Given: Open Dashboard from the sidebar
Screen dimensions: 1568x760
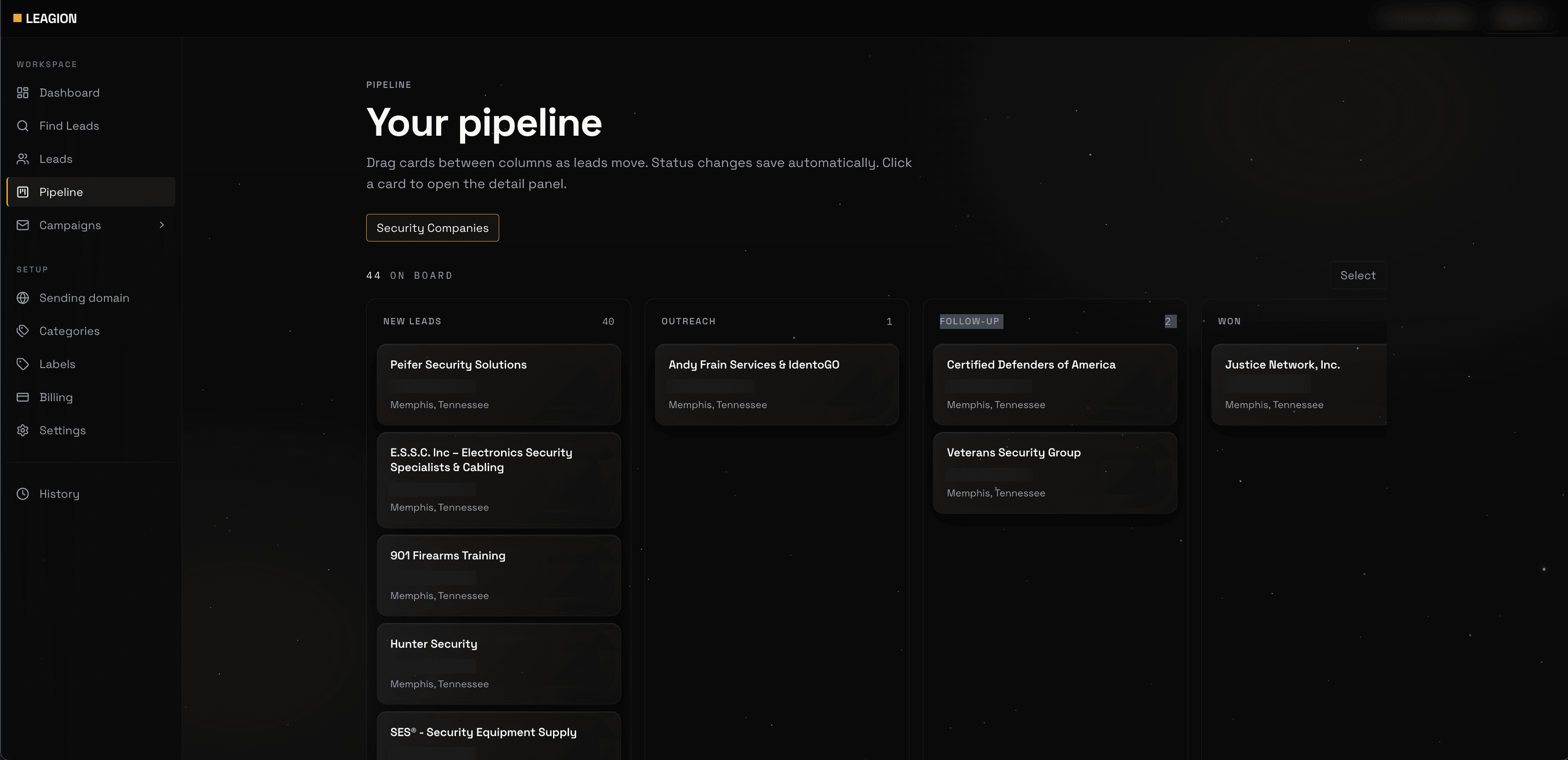Looking at the screenshot, I should [91, 92].
